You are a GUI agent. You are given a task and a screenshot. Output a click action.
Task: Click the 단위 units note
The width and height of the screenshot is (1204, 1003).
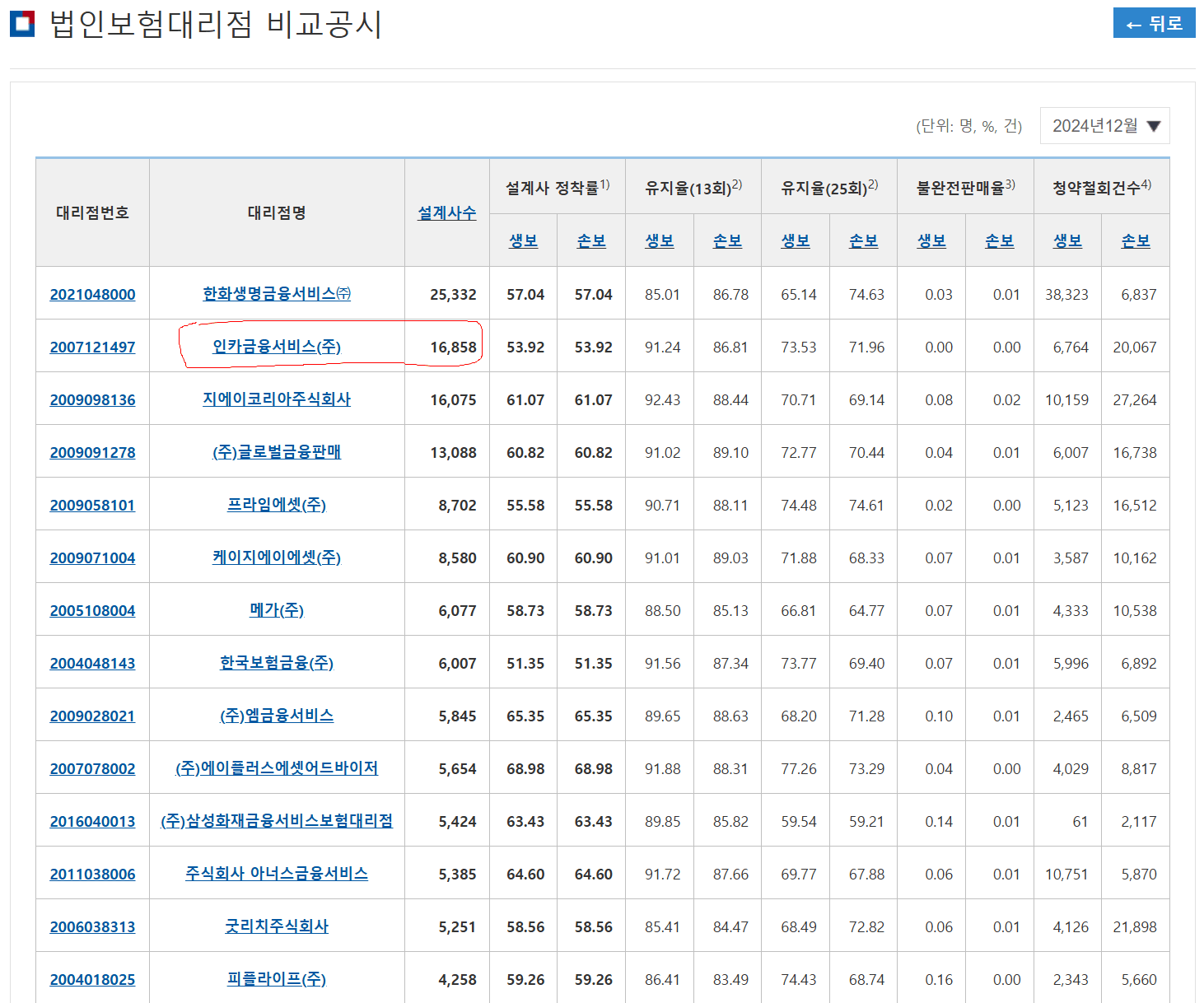click(968, 126)
